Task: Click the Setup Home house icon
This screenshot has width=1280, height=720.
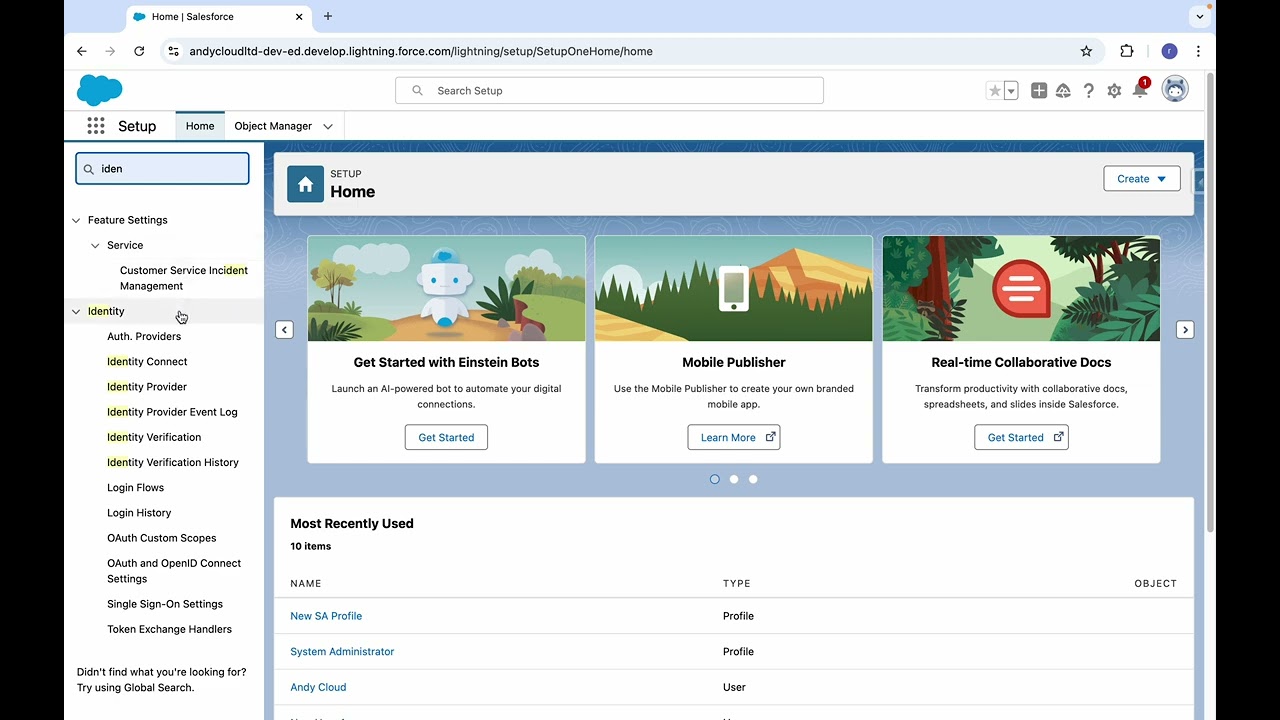Action: 305,184
